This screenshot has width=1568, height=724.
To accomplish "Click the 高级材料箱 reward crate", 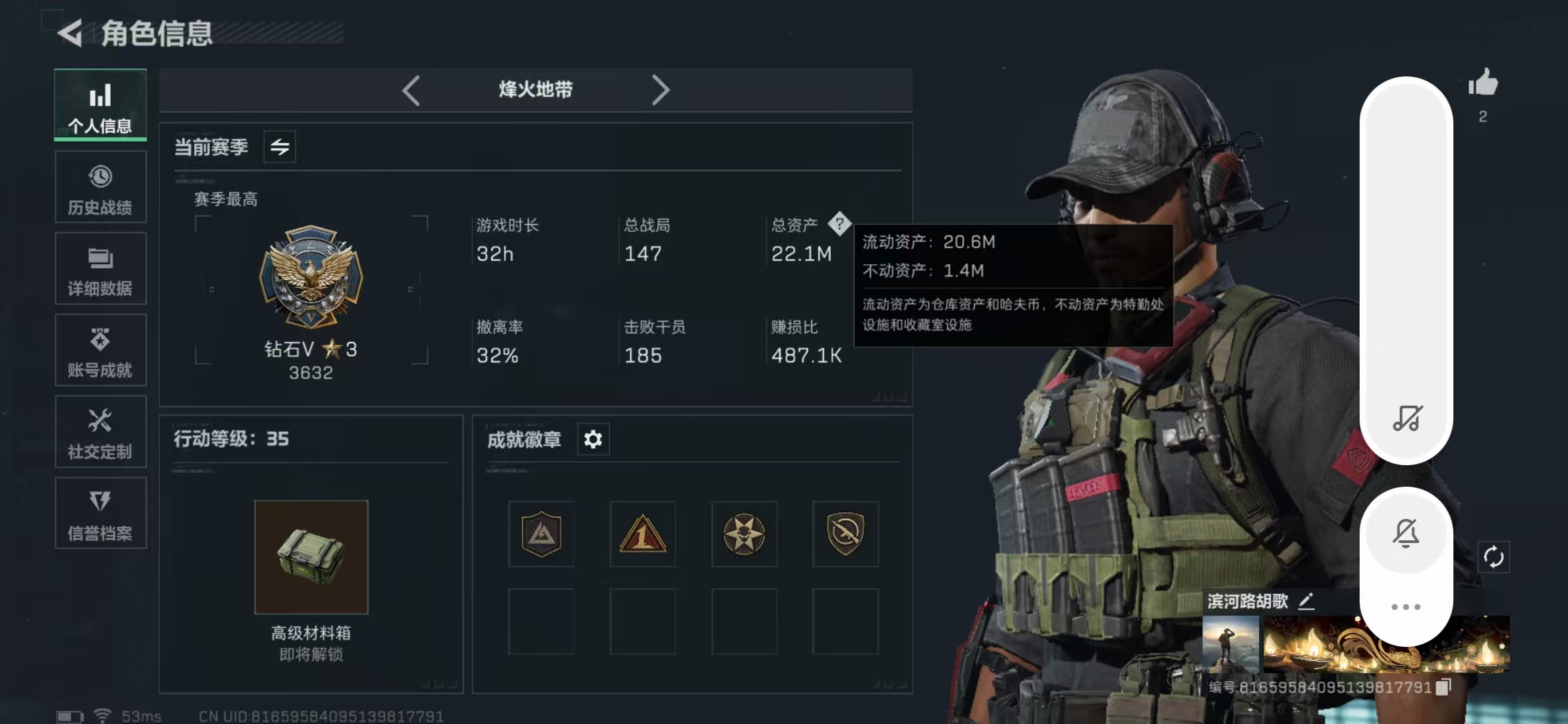I will click(x=311, y=556).
